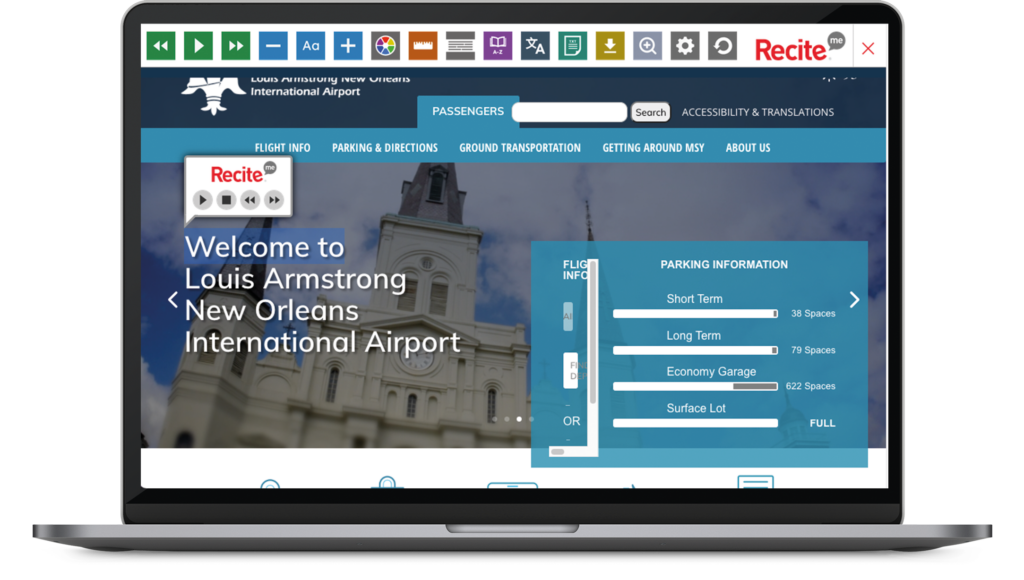Screen dimensions: 1024x580
Task: Click the 'Welcome to' highlighted heading
Action: (264, 247)
